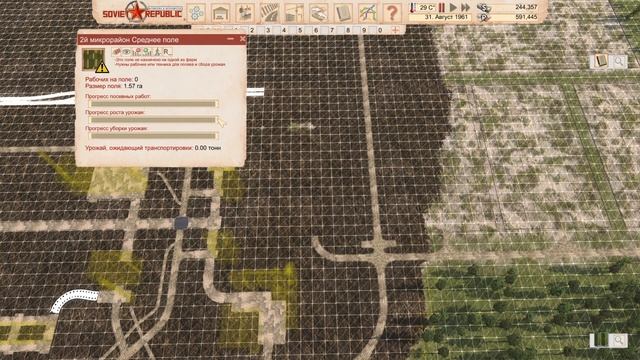
Task: Pause the game simulation
Action: 442,7
